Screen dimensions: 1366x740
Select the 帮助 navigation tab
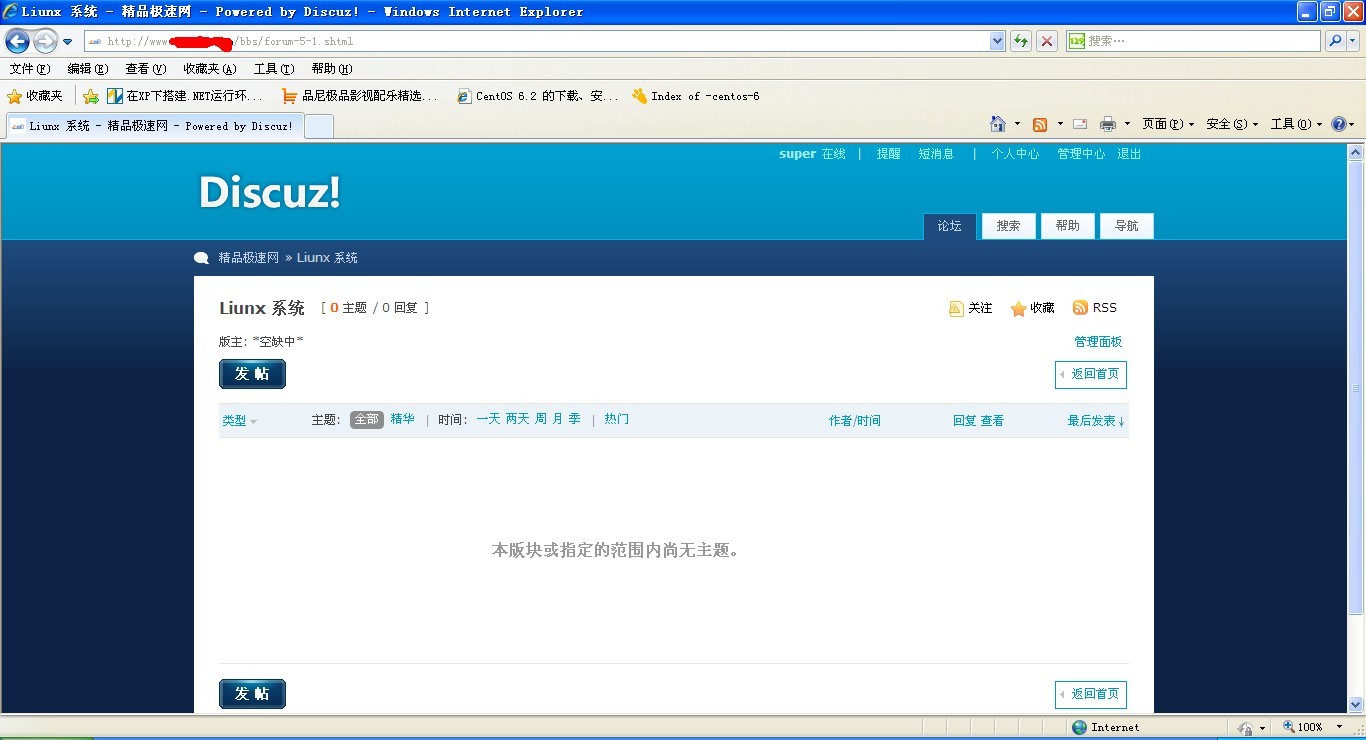point(1067,226)
